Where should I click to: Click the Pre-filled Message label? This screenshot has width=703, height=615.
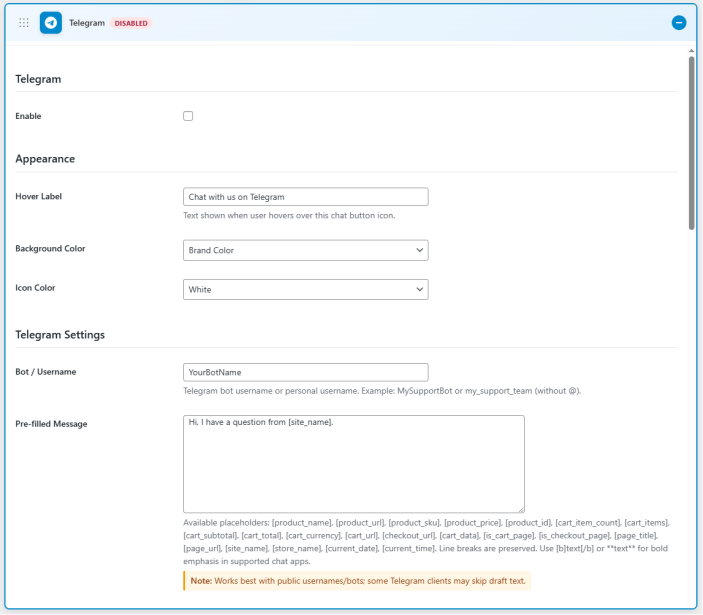(x=51, y=424)
